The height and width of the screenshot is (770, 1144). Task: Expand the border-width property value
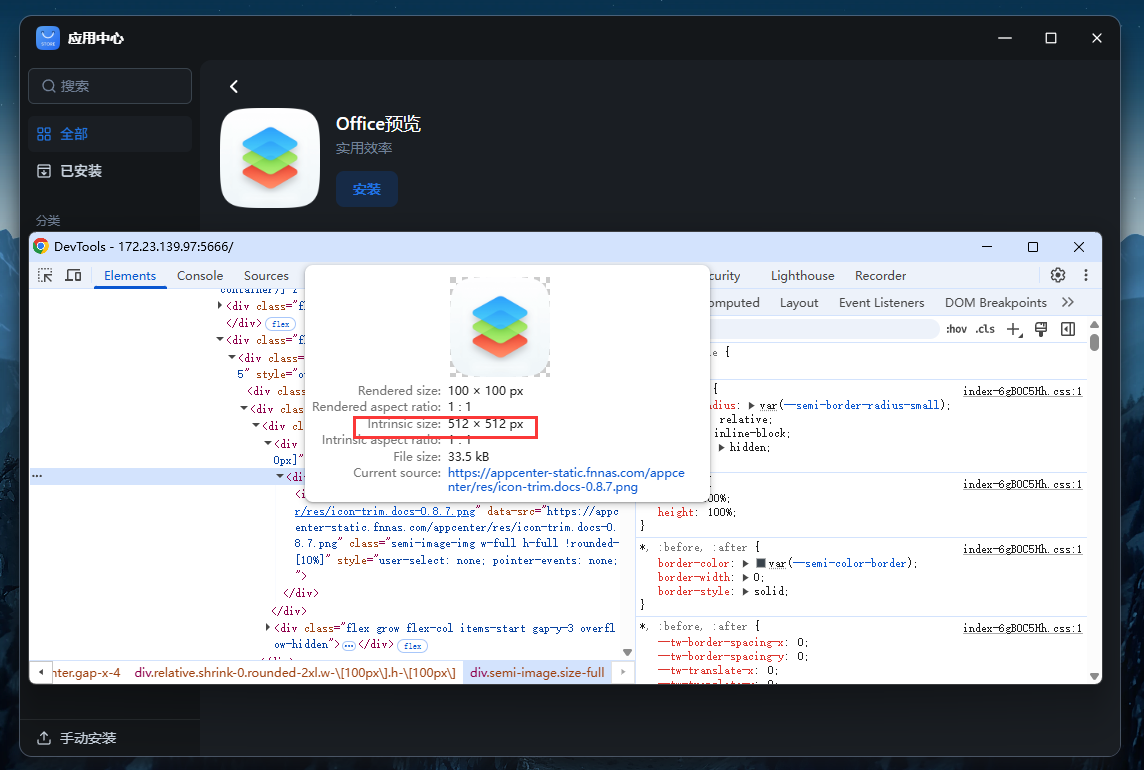(746, 577)
